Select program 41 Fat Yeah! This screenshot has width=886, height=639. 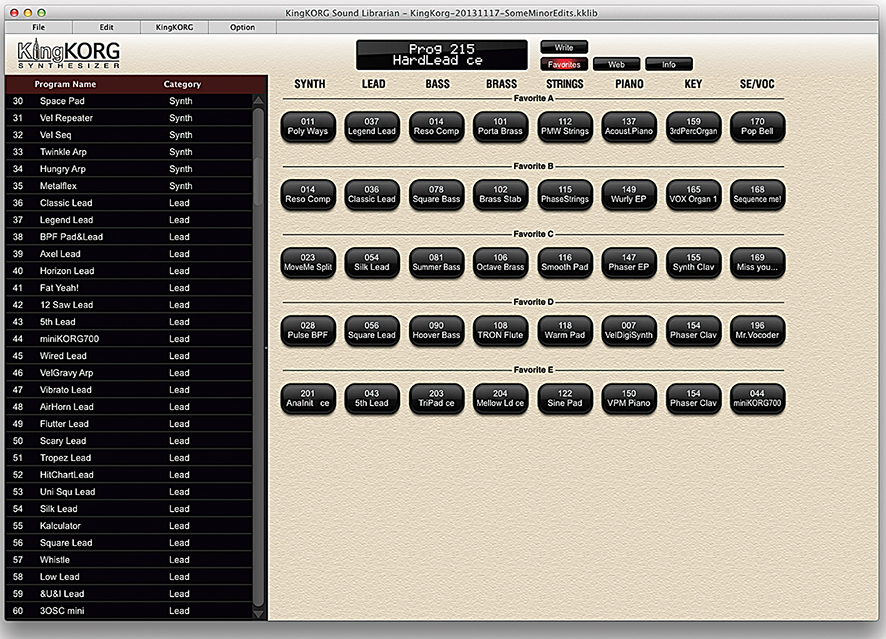[x=129, y=288]
